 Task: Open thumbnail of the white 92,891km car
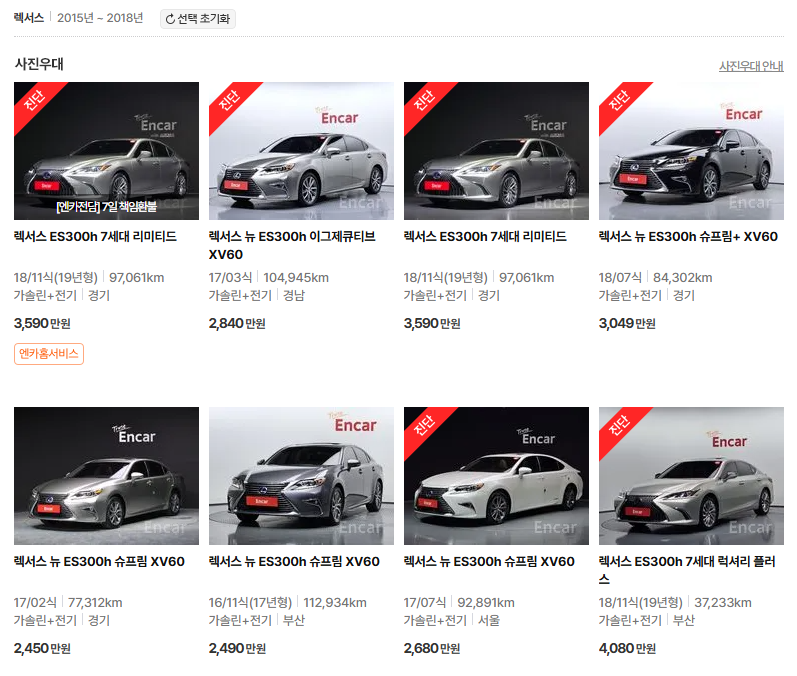496,476
